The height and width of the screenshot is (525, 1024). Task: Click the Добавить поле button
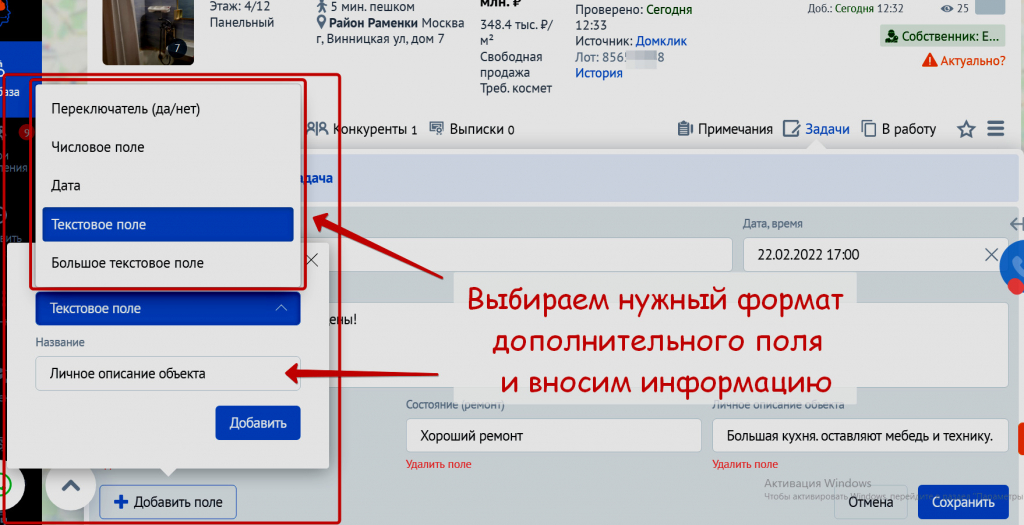pos(168,502)
